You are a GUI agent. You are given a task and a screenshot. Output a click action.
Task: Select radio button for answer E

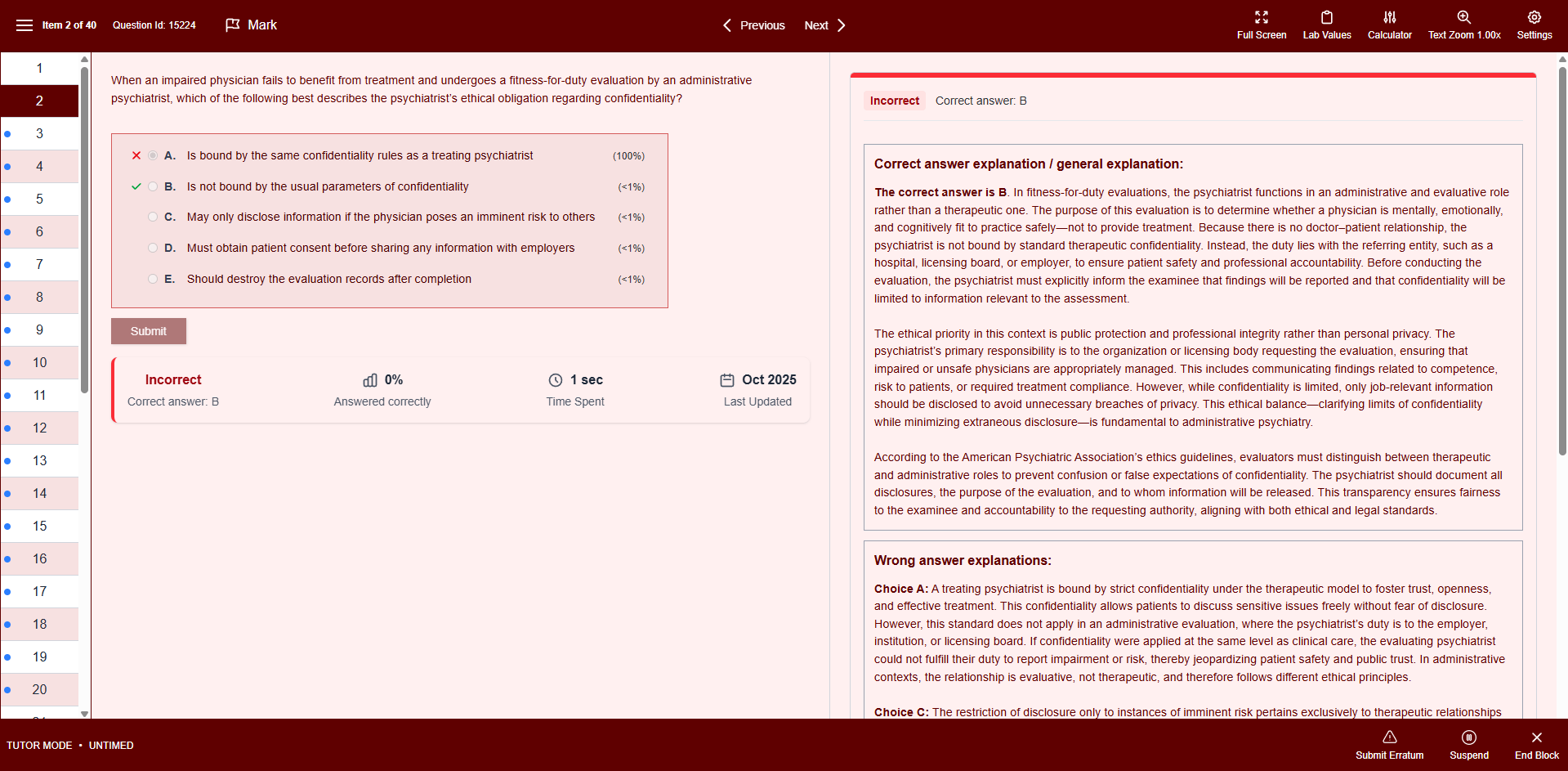click(153, 279)
